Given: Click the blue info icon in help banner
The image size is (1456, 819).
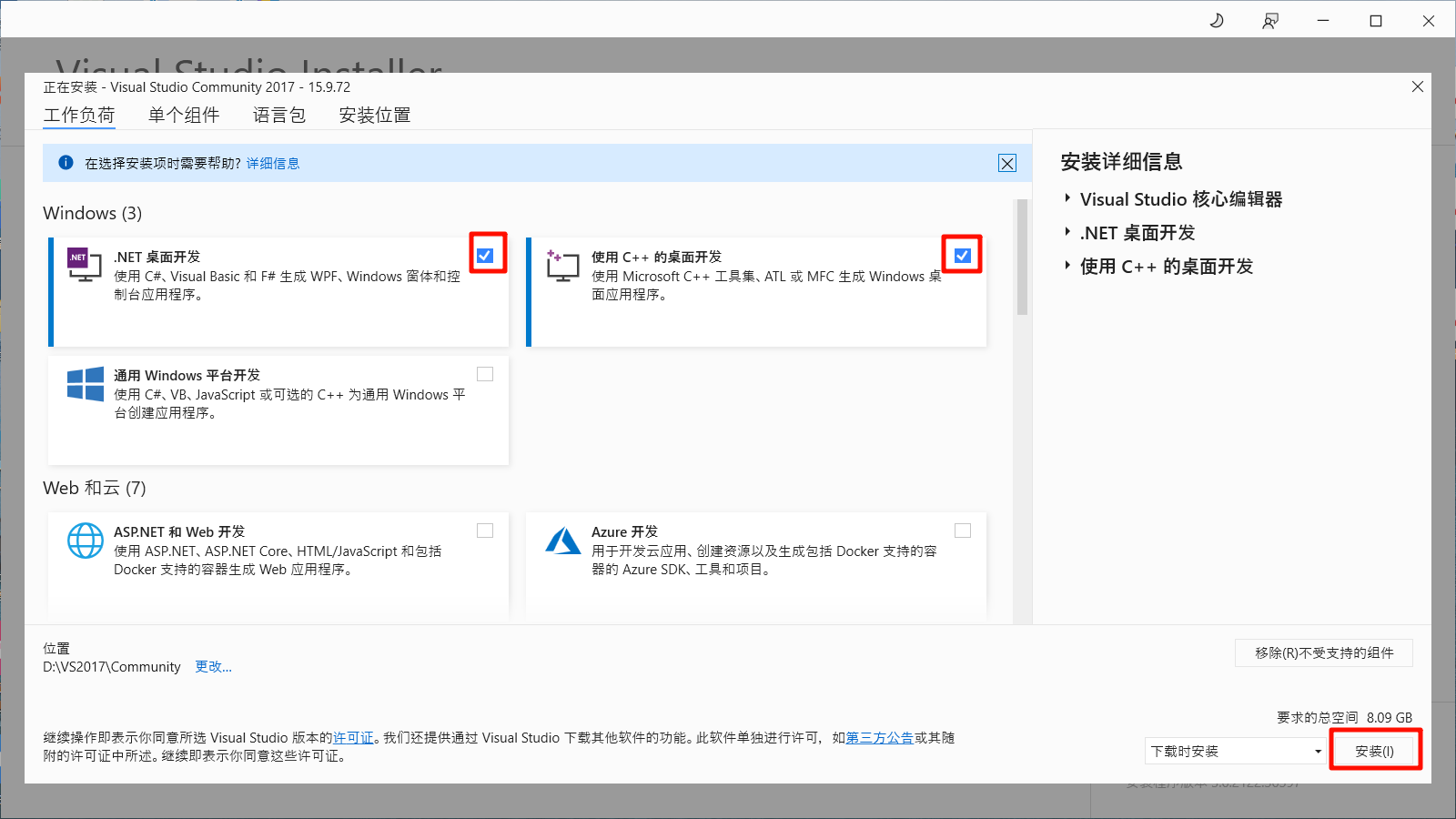Looking at the screenshot, I should pos(66,163).
